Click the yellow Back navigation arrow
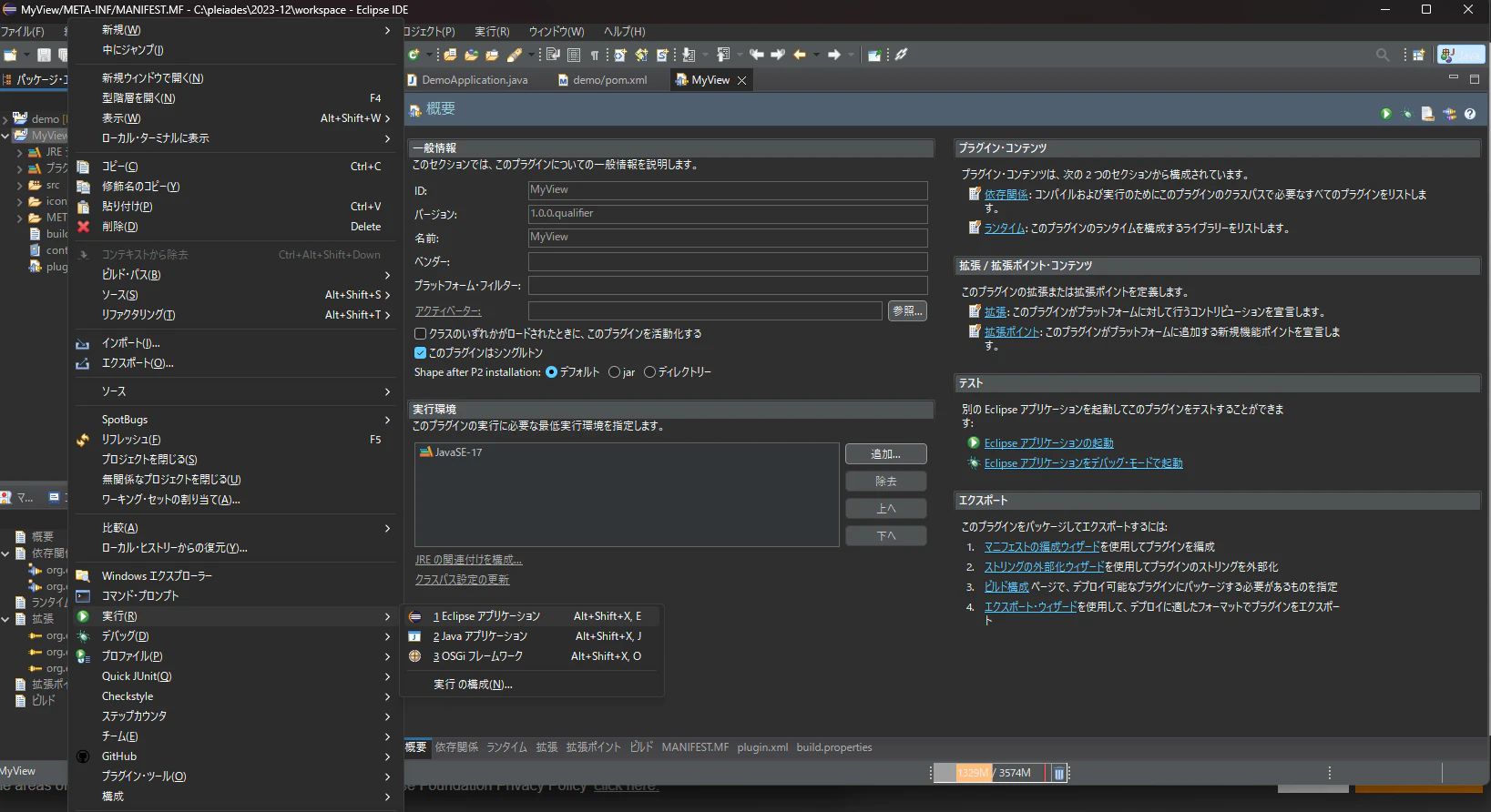The image size is (1491, 812). [x=800, y=55]
